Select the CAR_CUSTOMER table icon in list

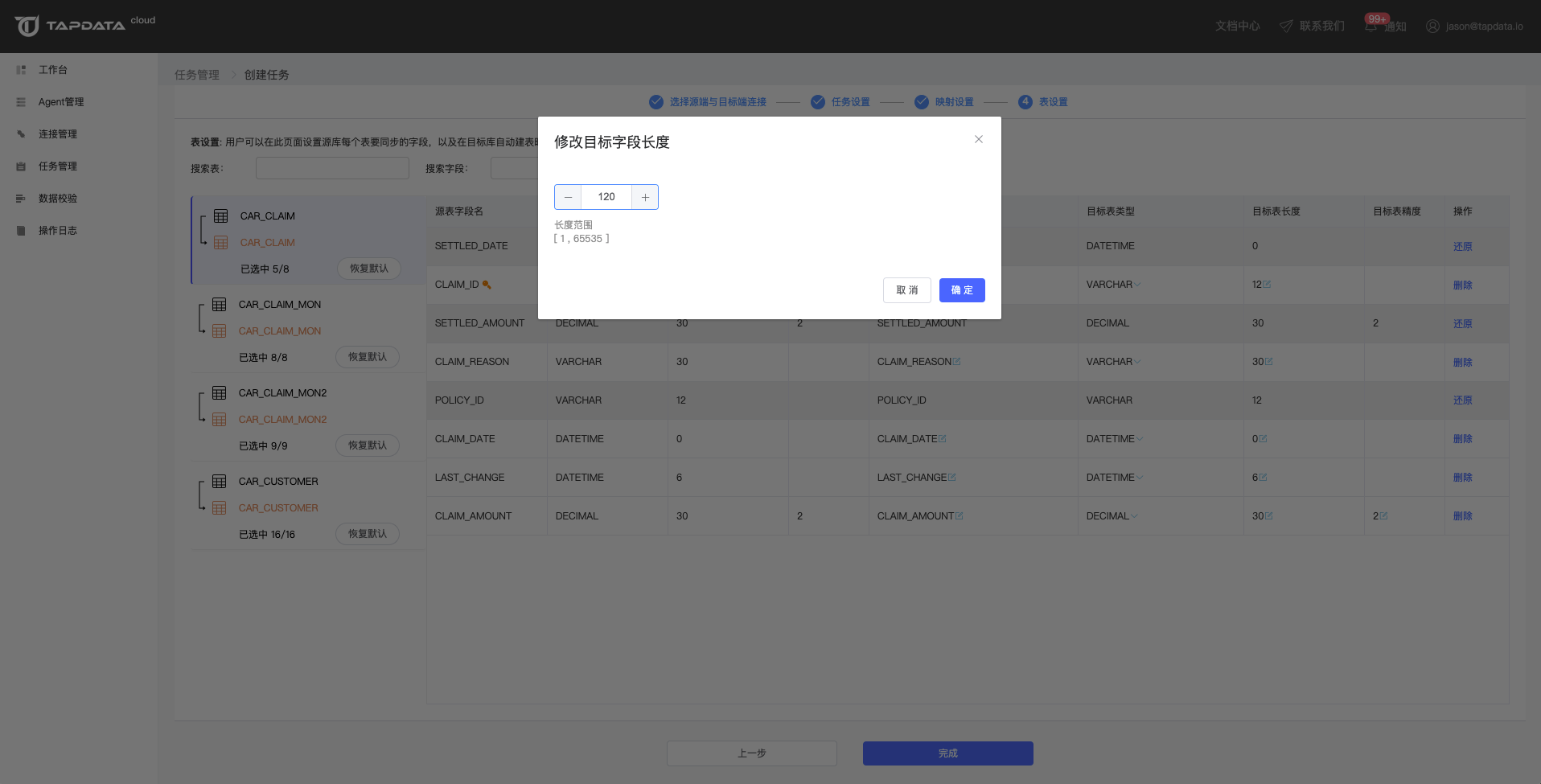pos(219,482)
